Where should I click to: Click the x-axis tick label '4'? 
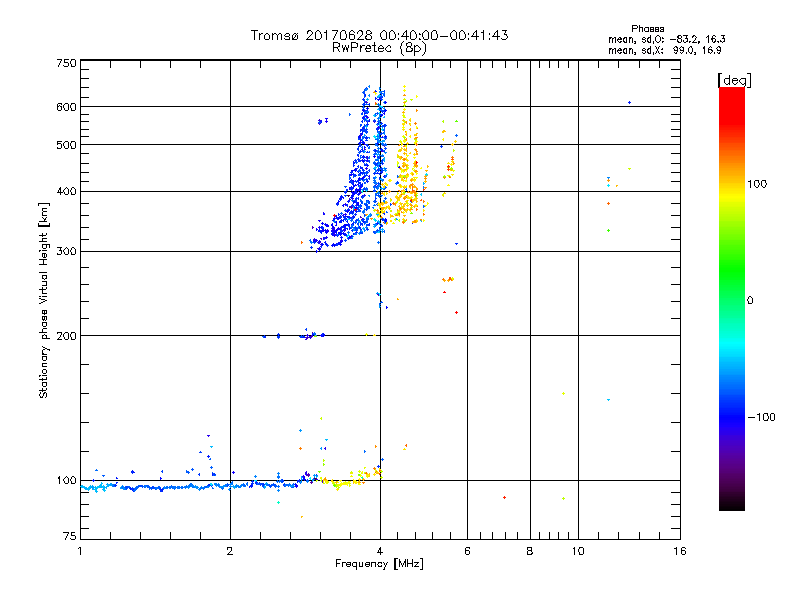click(x=380, y=551)
